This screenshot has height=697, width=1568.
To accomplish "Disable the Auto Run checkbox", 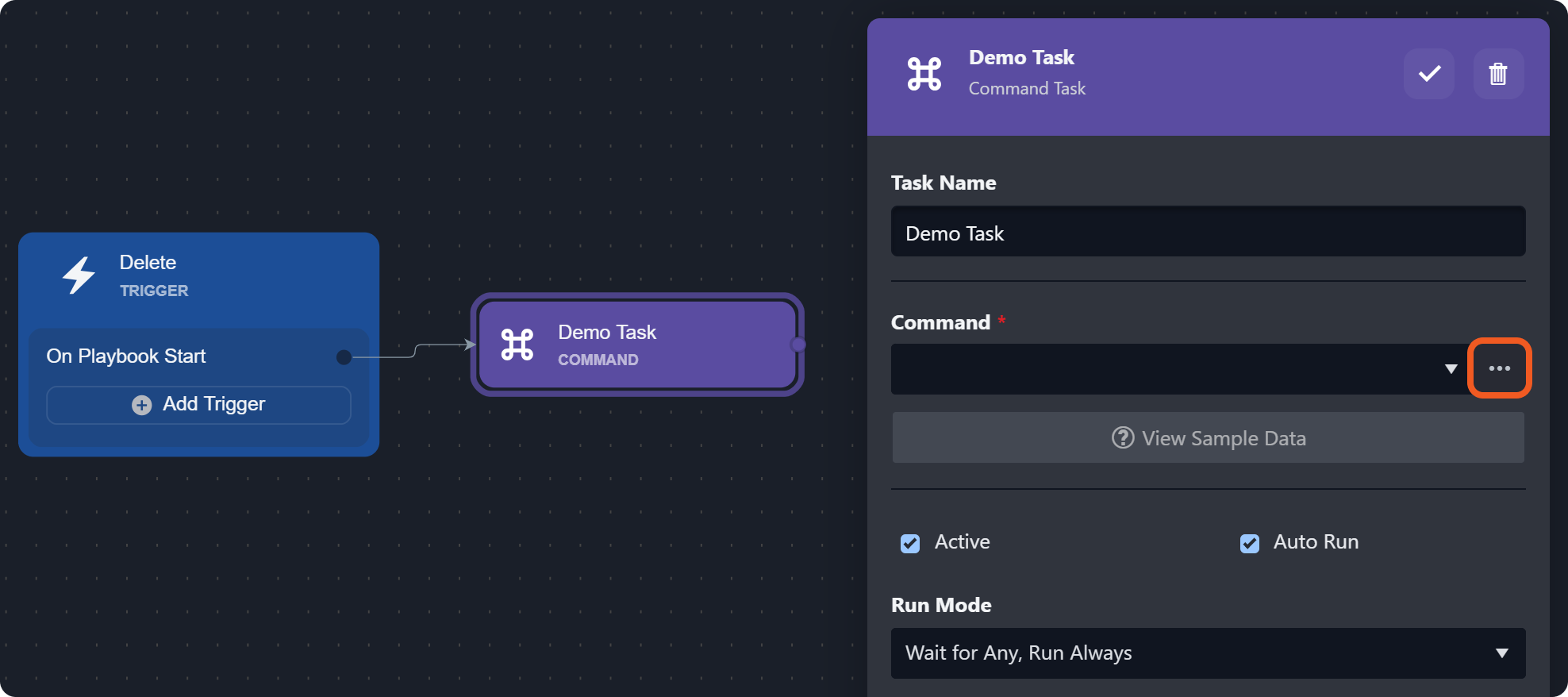I will (1249, 543).
